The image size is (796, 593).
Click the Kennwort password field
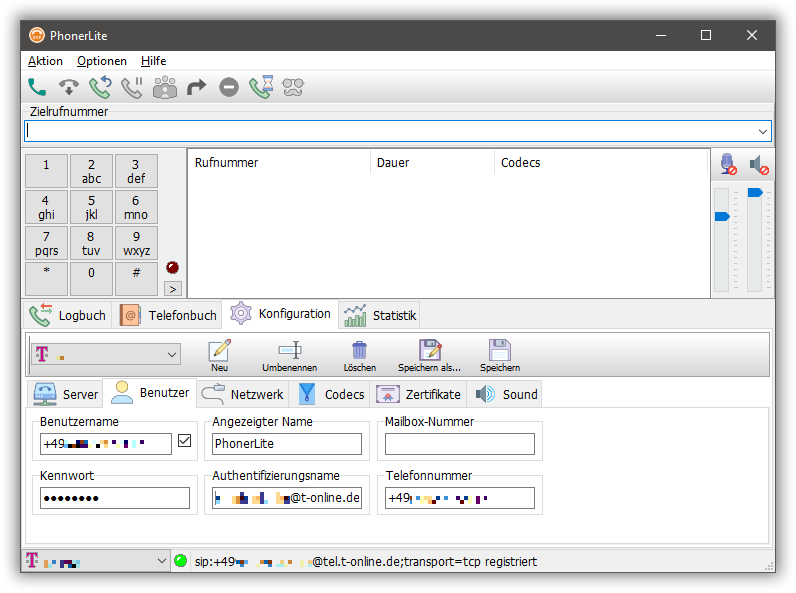click(115, 498)
